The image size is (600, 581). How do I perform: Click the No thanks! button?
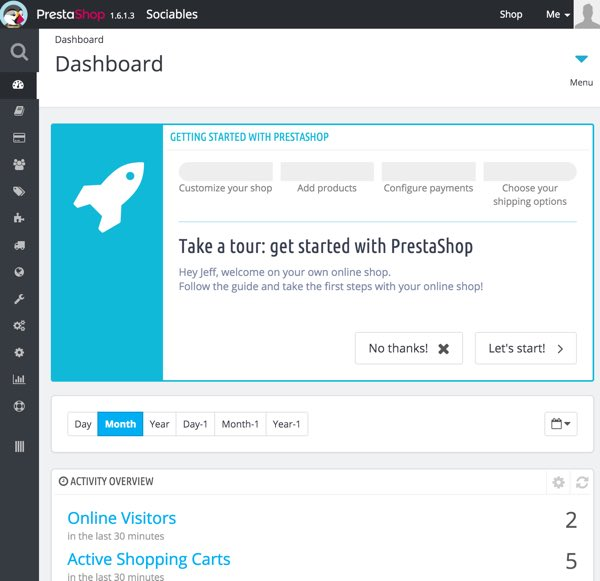coord(409,348)
